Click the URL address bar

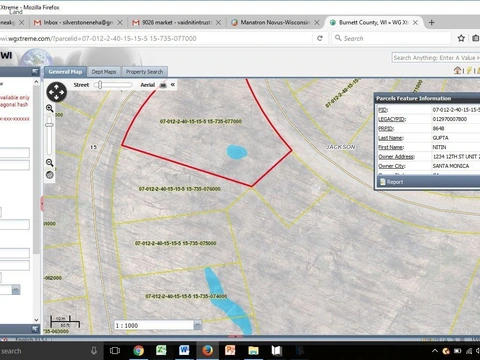coord(156,38)
